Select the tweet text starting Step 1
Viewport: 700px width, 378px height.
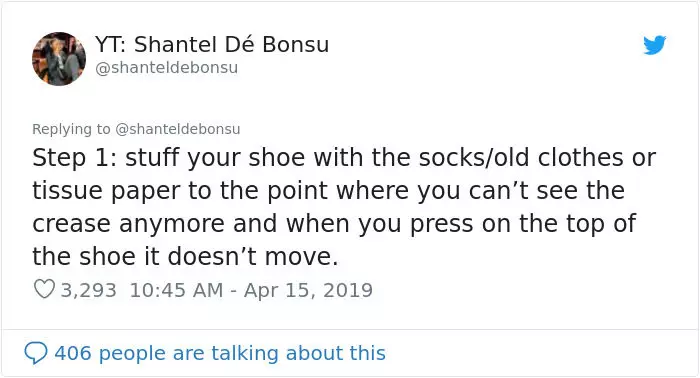(344, 207)
